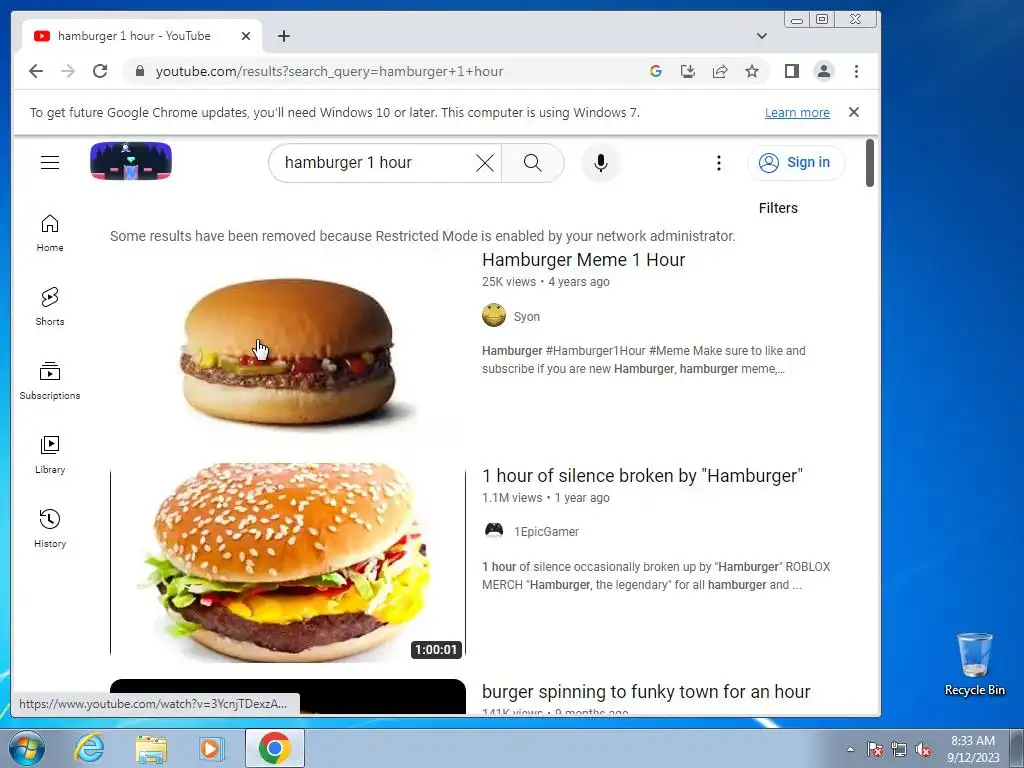1024x768 pixels.
Task: Select the 'hamburger 1 hour - YouTube' tab
Action: 142,36
